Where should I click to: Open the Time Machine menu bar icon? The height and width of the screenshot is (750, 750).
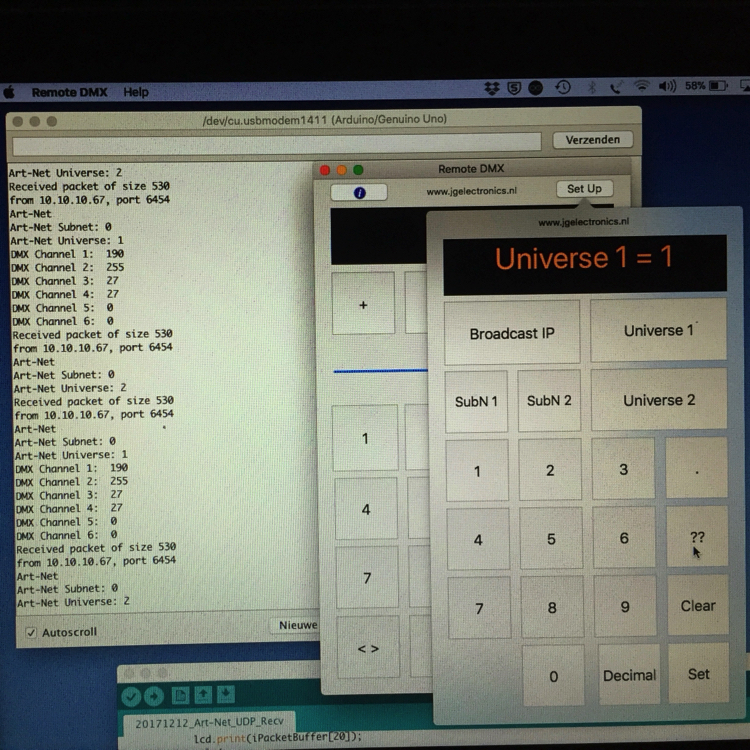tap(563, 87)
